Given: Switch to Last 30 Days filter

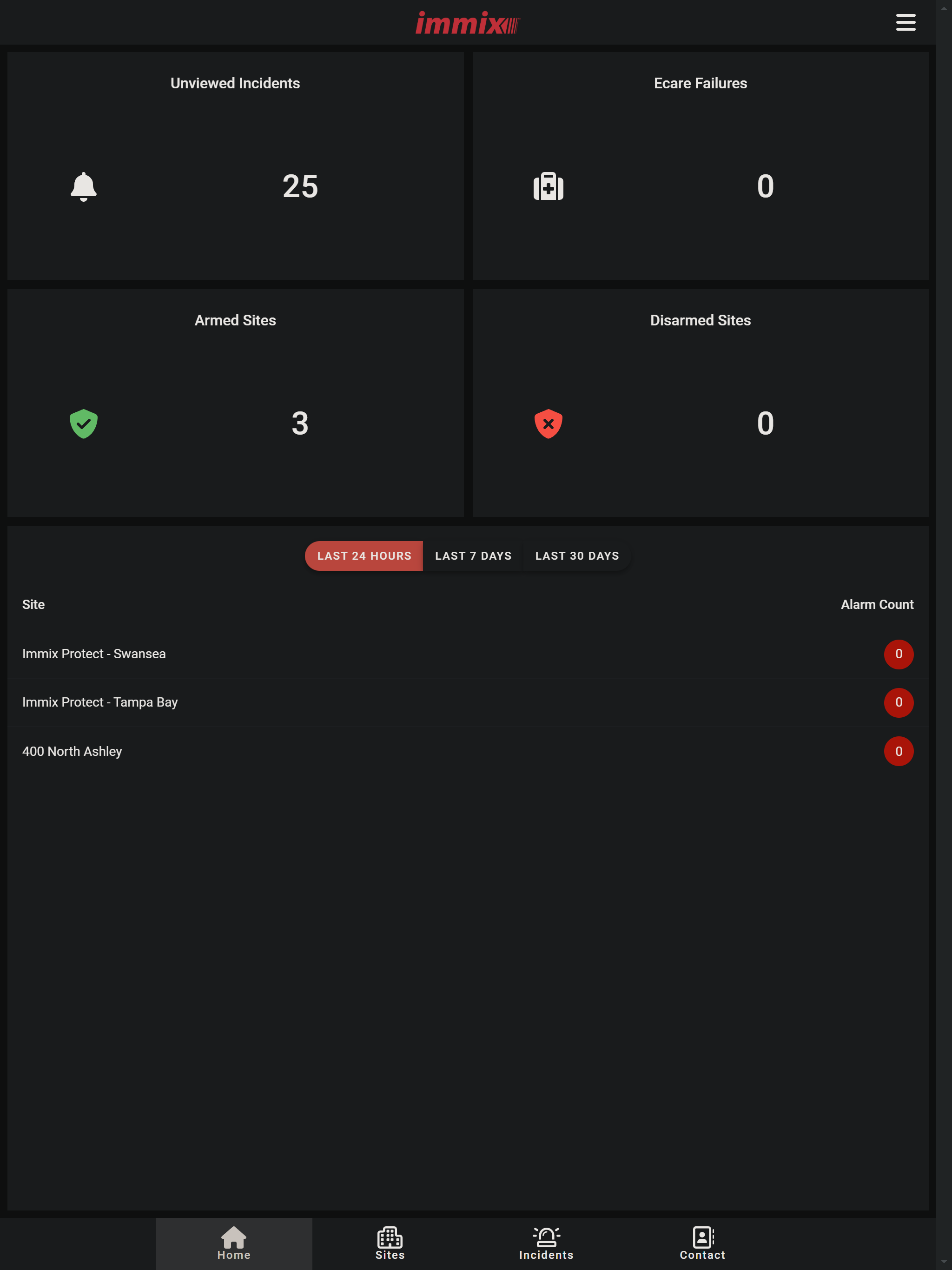Looking at the screenshot, I should click(x=577, y=556).
